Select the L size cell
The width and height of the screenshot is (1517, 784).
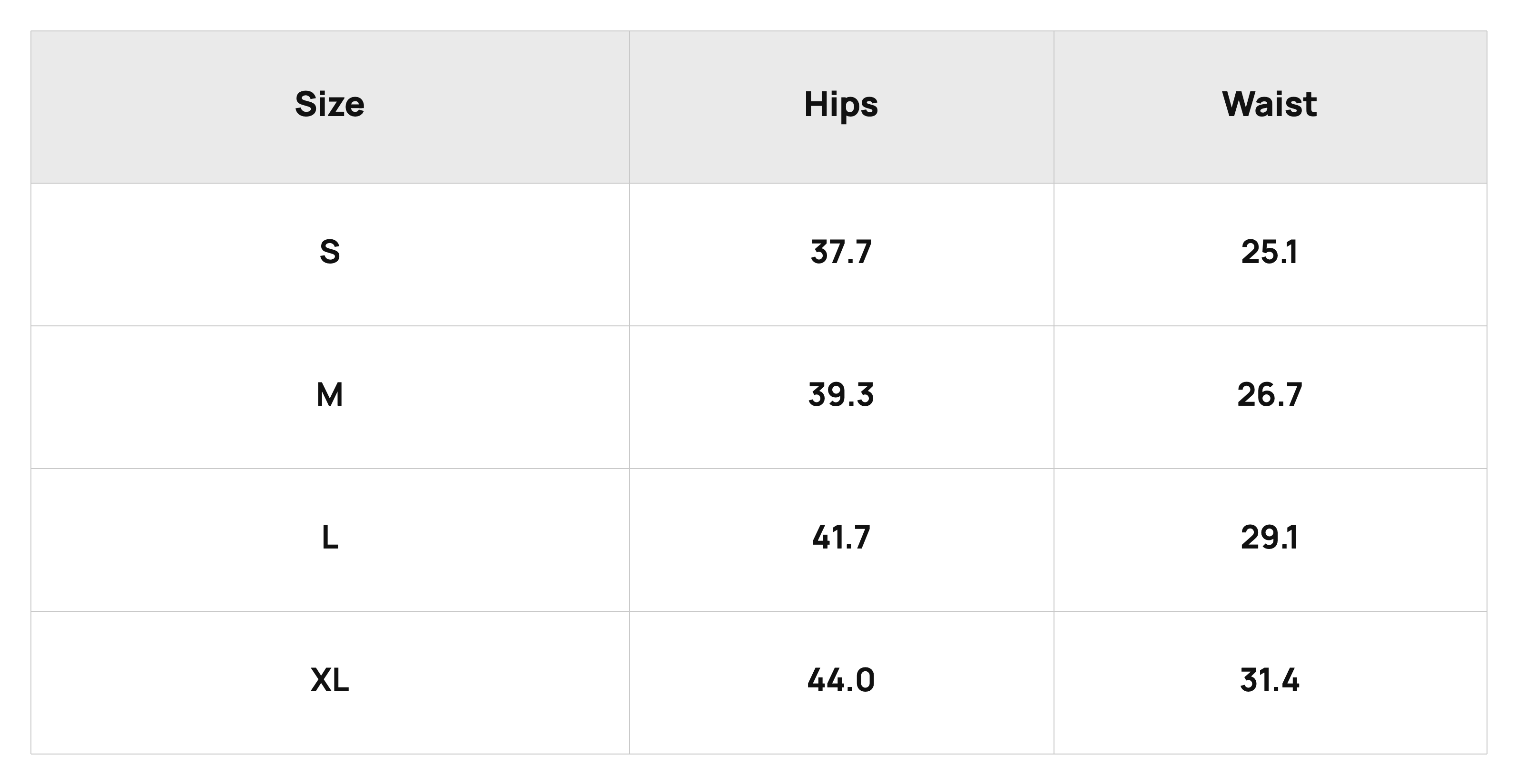pos(330,540)
